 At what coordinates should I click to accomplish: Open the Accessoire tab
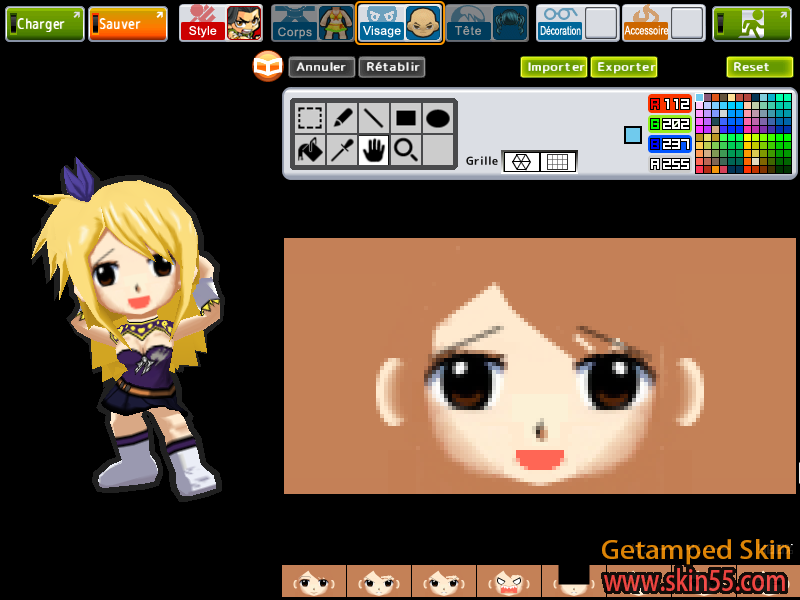(x=646, y=23)
